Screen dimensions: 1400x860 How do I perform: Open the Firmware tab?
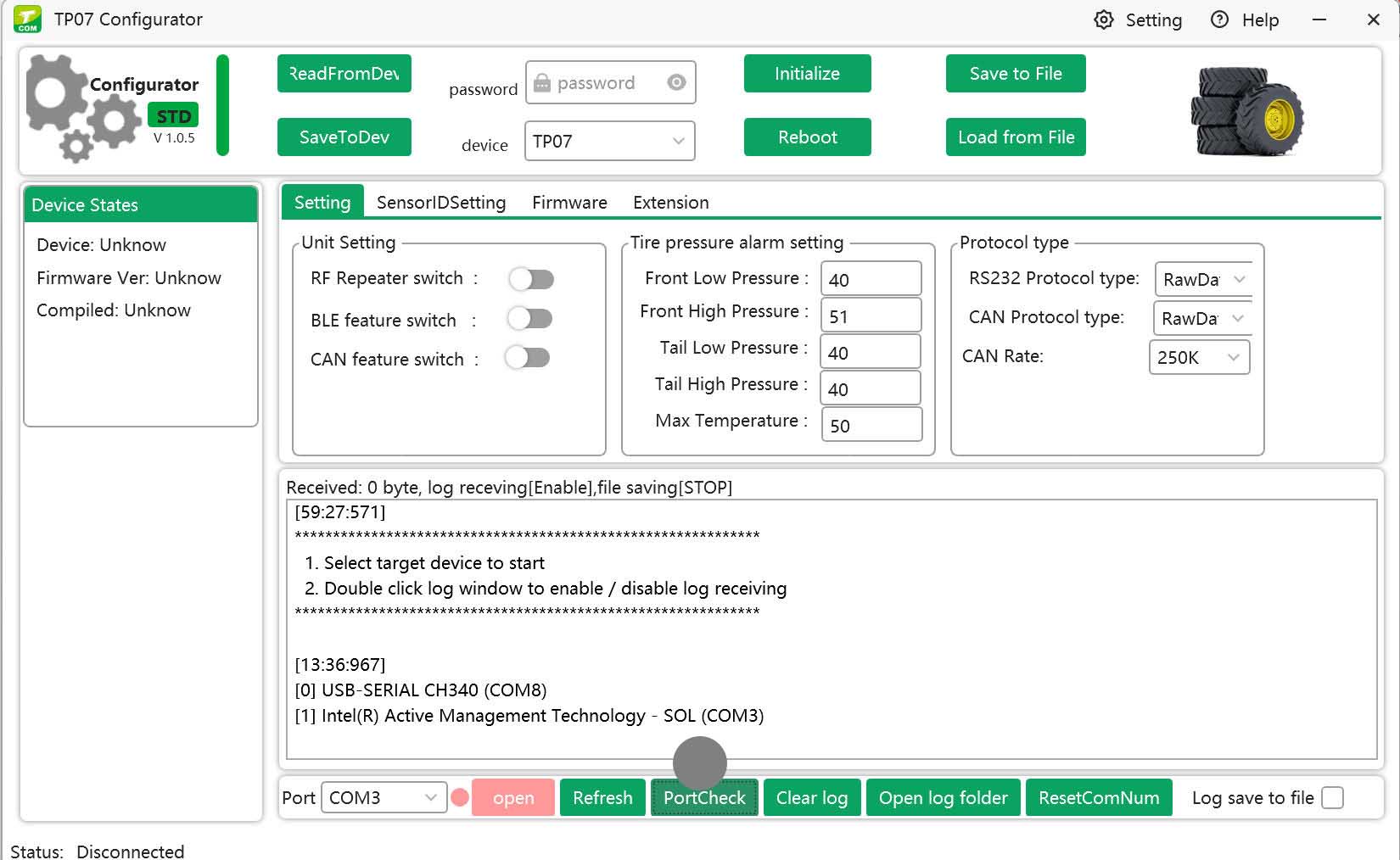(x=568, y=202)
